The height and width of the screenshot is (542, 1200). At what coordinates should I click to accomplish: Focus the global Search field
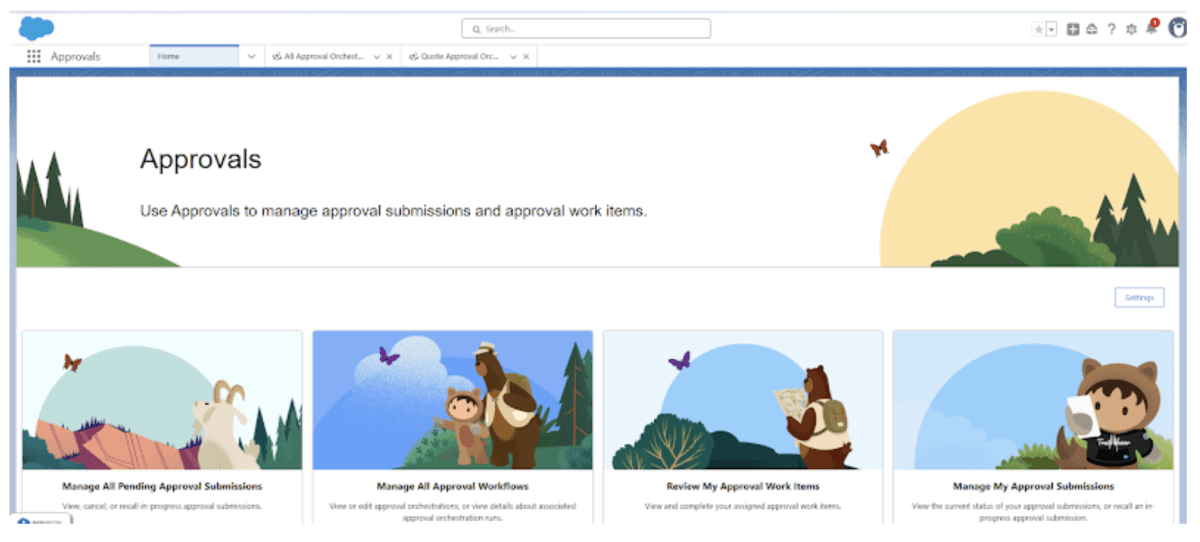586,29
